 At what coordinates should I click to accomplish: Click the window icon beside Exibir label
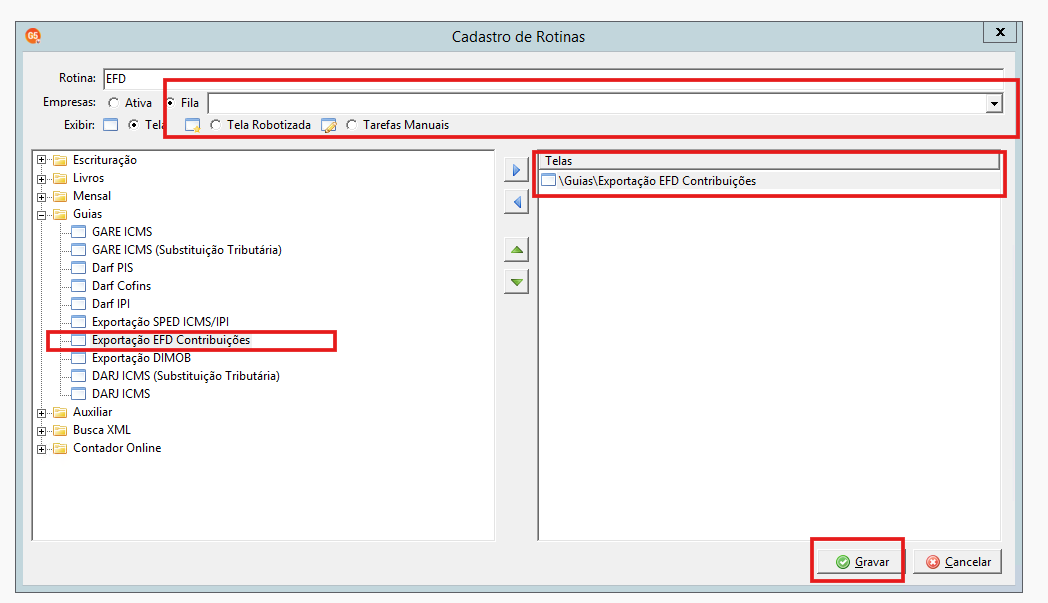pyautogui.click(x=111, y=125)
